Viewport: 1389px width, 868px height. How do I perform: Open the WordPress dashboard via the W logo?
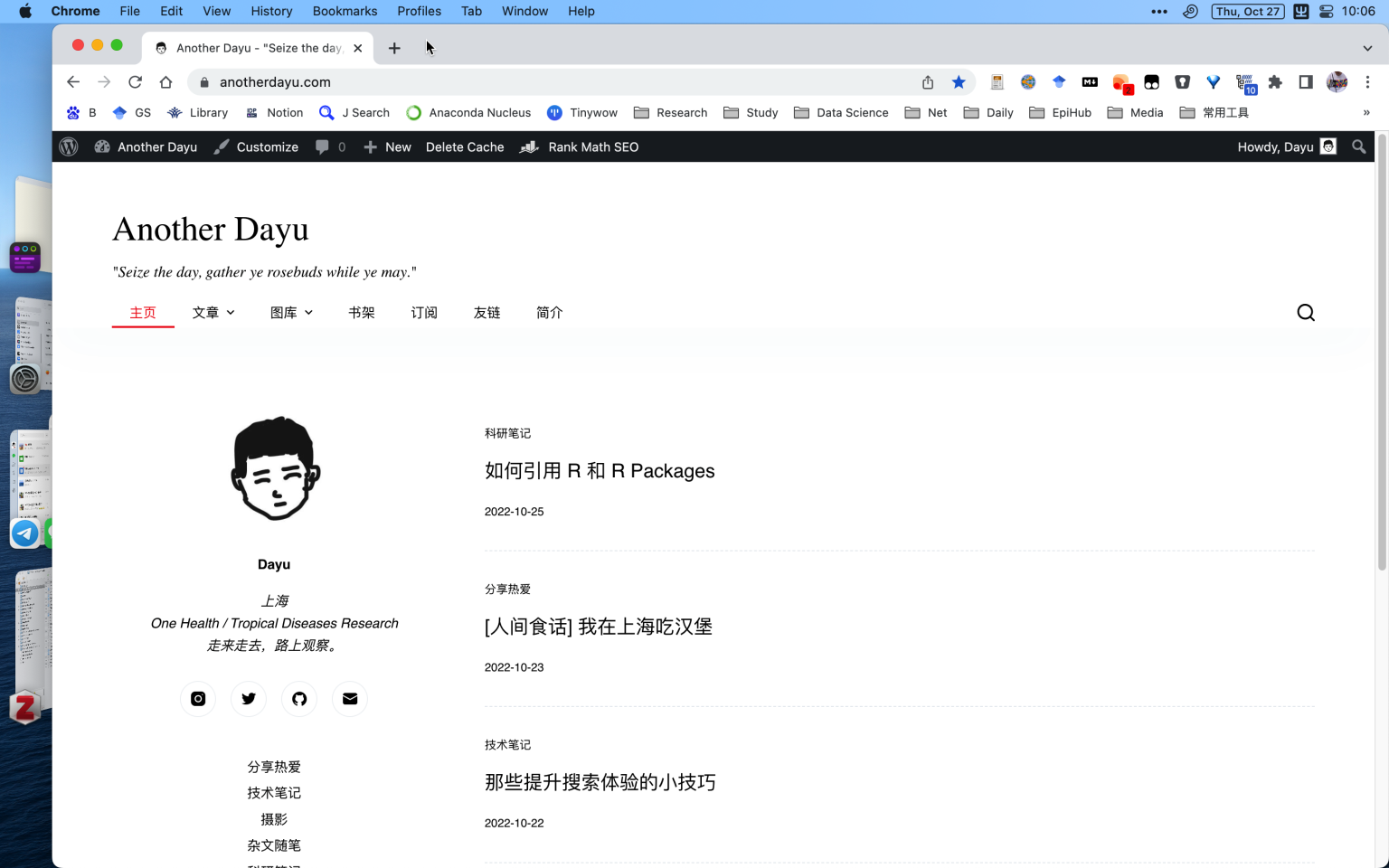pos(68,146)
